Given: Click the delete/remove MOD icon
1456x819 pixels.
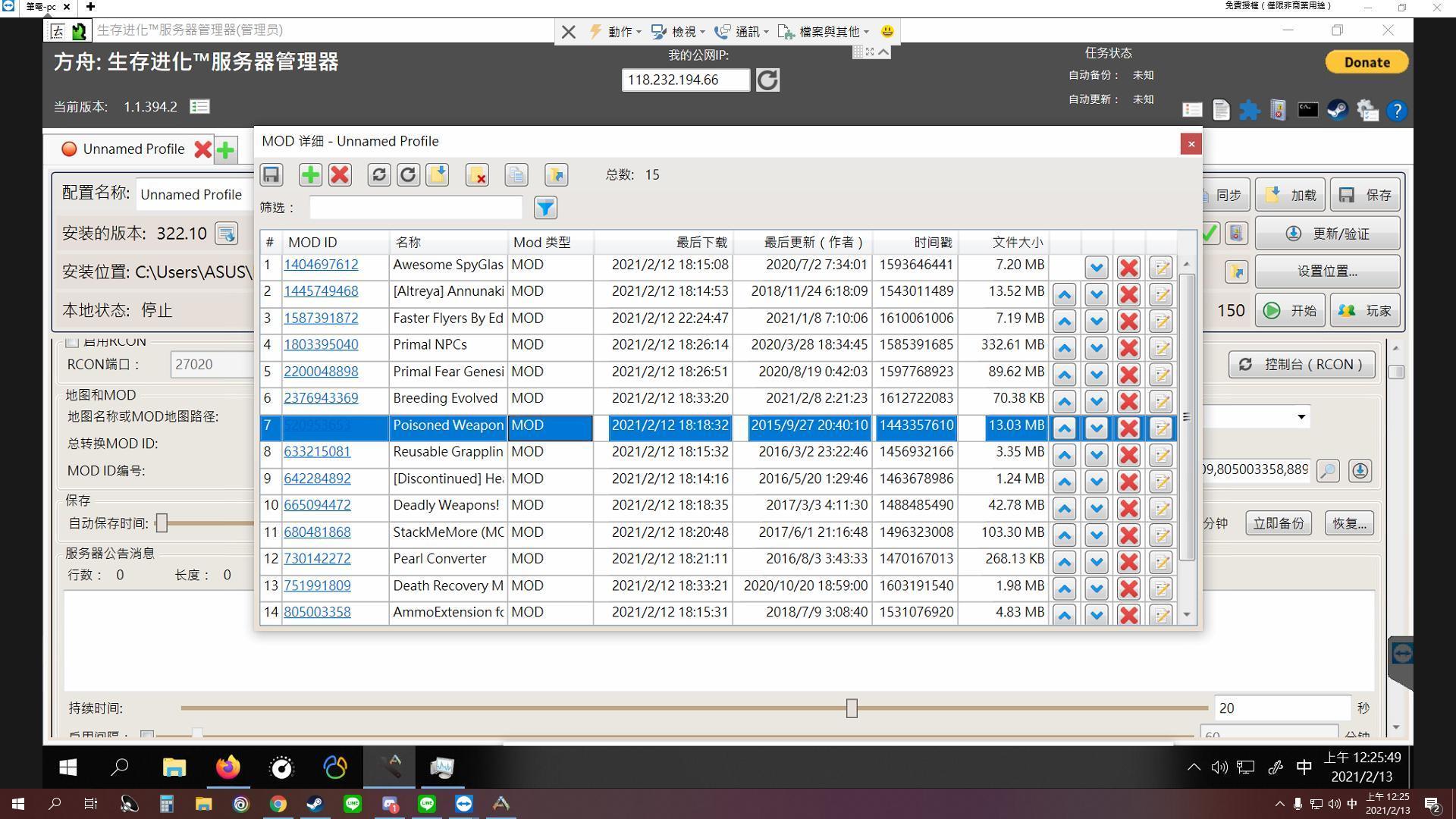Looking at the screenshot, I should pos(340,174).
